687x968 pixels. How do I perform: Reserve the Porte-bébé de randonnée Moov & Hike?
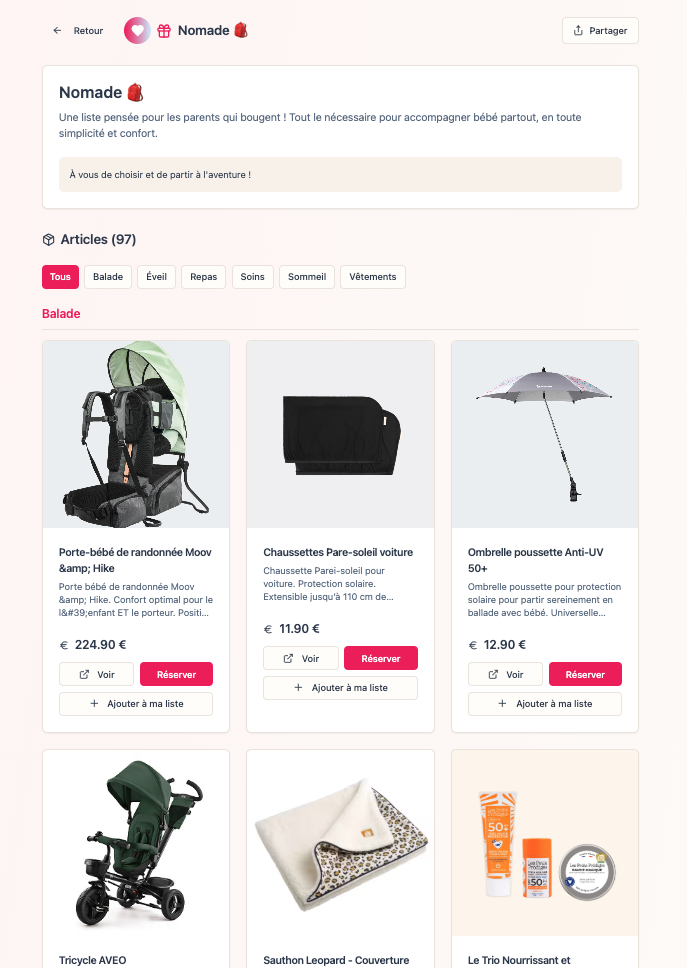pos(177,674)
